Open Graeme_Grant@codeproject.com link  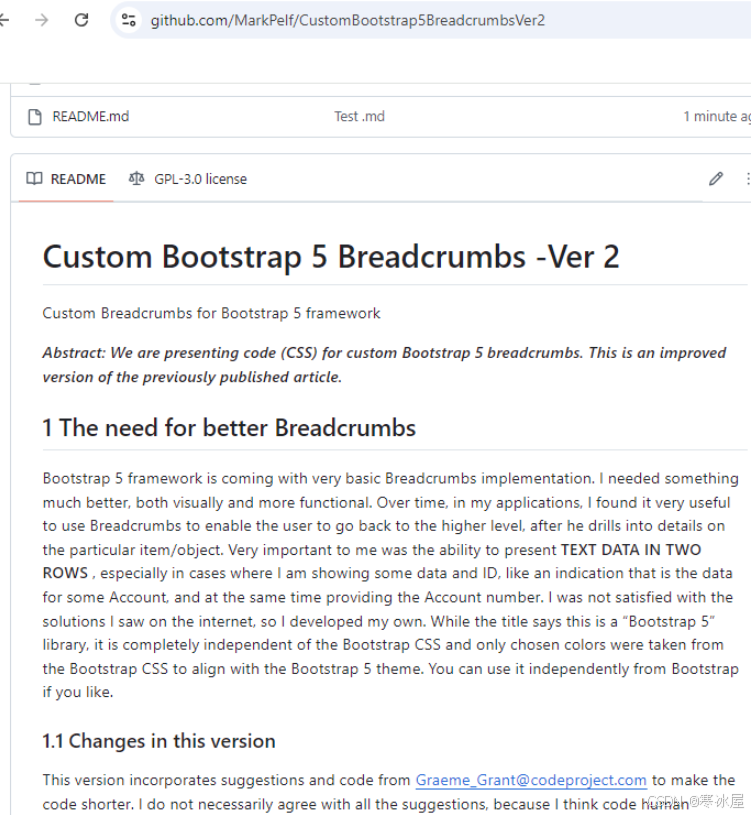pos(531,780)
